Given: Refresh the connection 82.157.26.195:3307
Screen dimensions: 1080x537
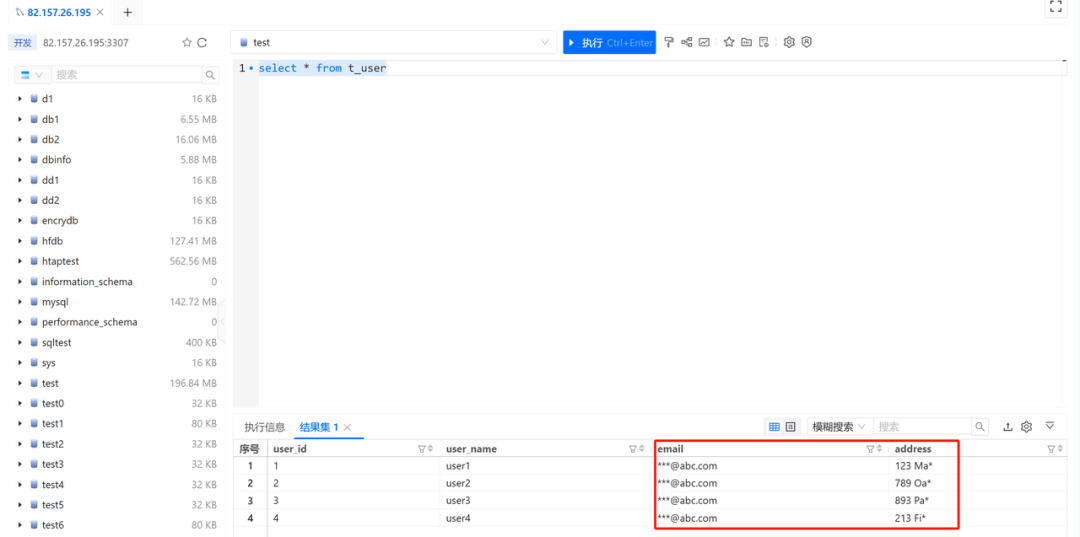Looking at the screenshot, I should [x=202, y=43].
